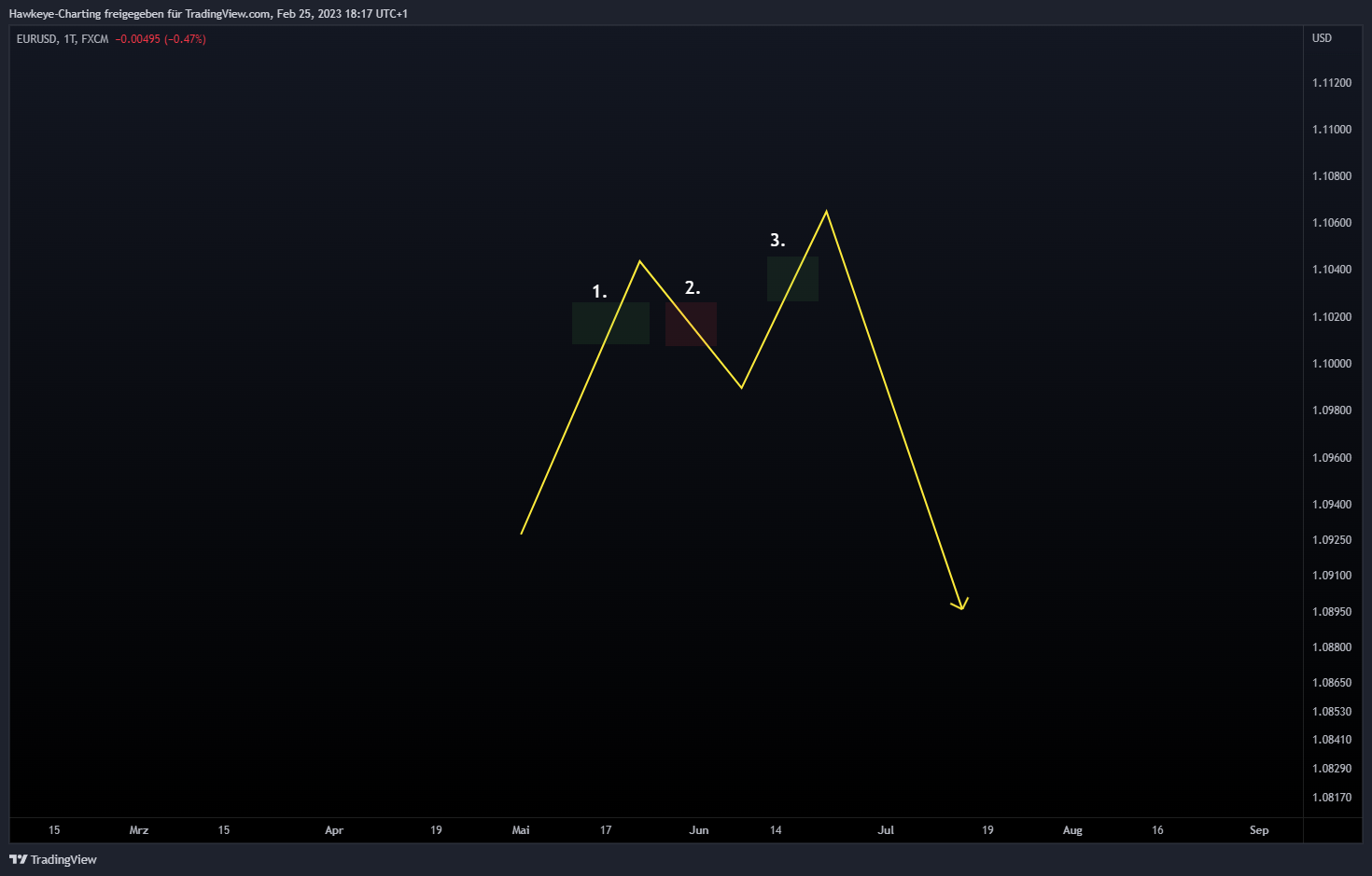Click the Mrz label on the time axis
This screenshot has height=876, width=1372.
point(139,830)
